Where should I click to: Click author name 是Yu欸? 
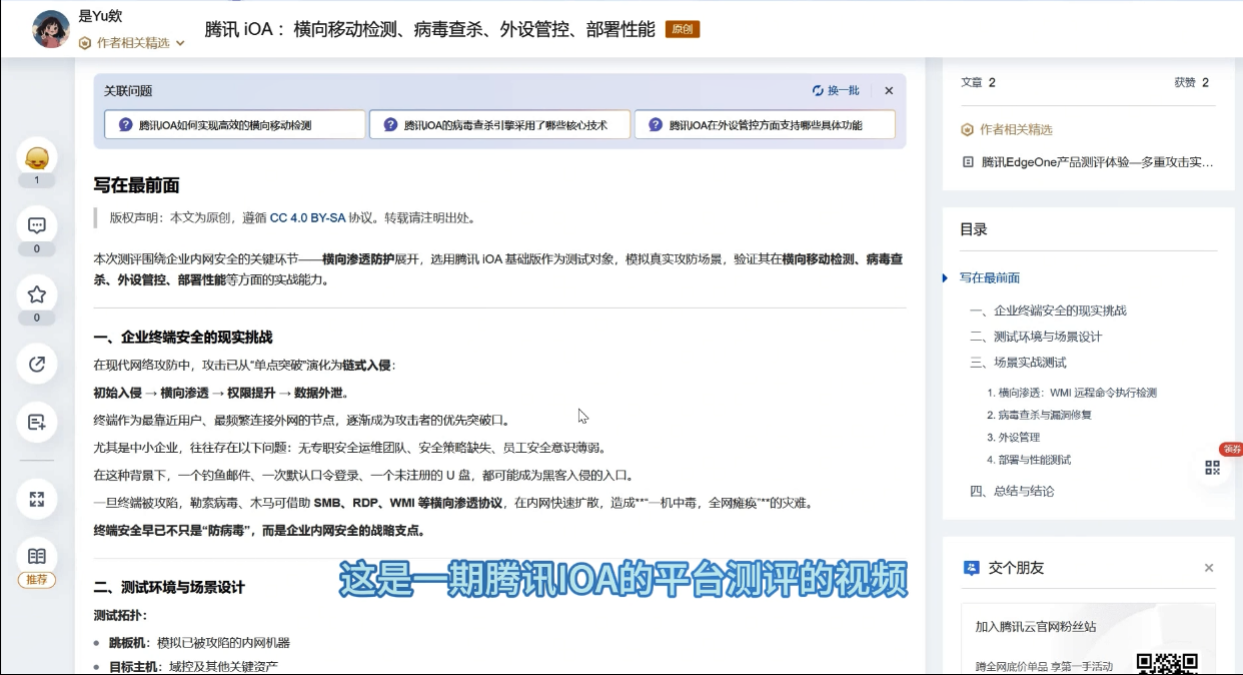[100, 17]
